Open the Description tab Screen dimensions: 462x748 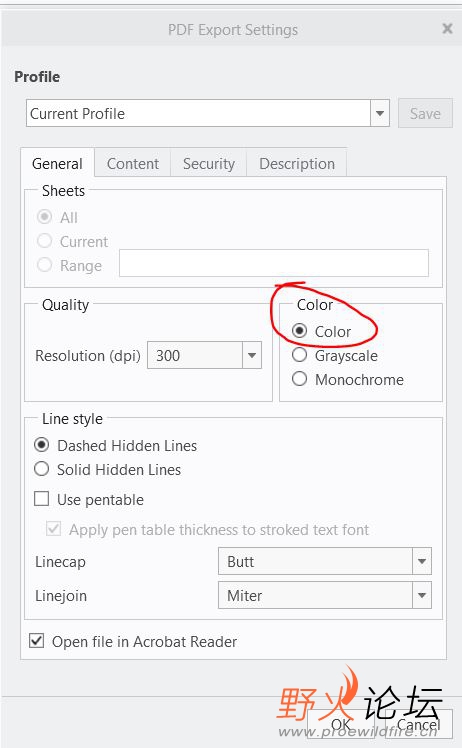(297, 164)
